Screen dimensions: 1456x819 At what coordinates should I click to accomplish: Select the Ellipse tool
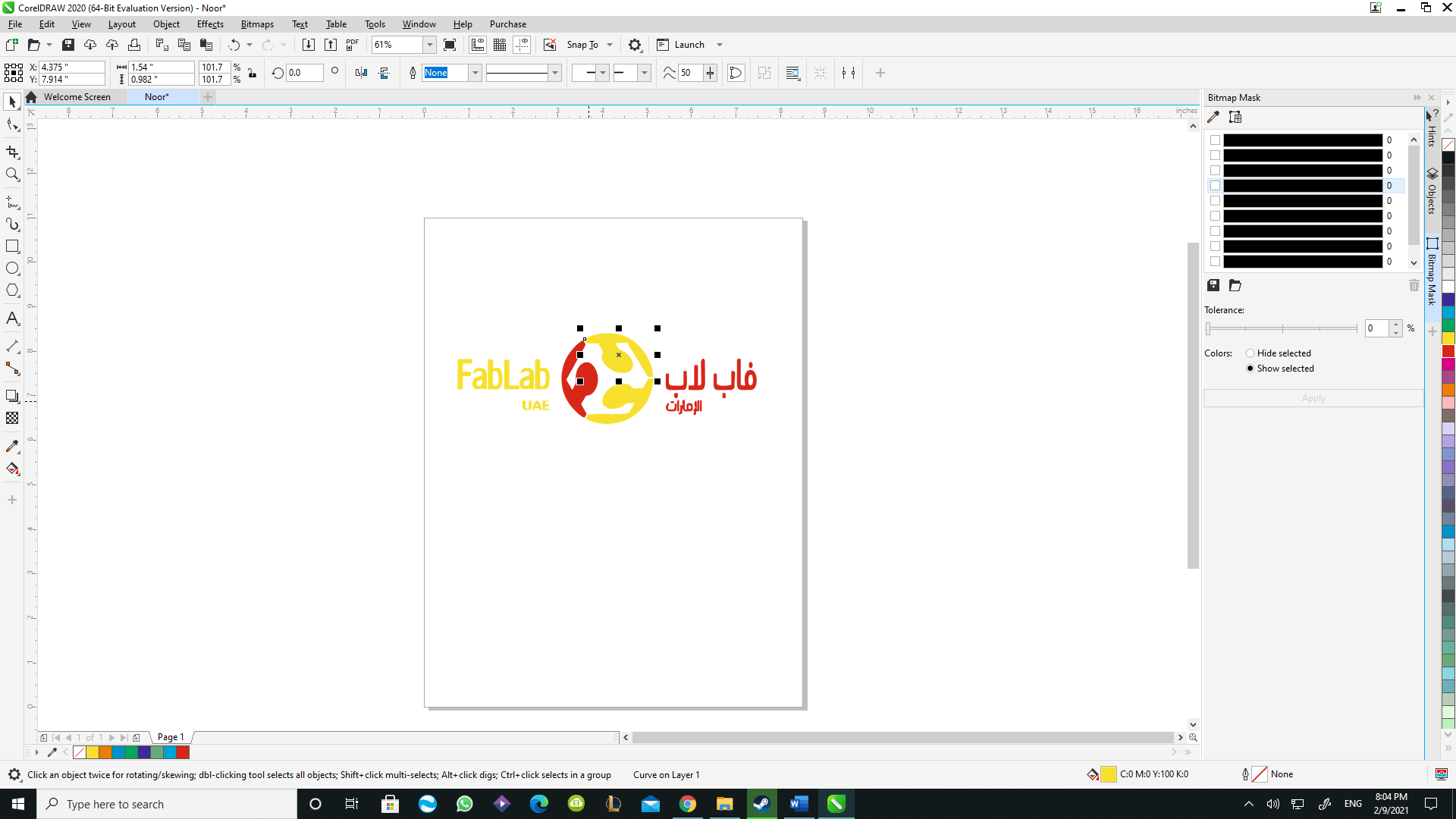click(x=12, y=268)
